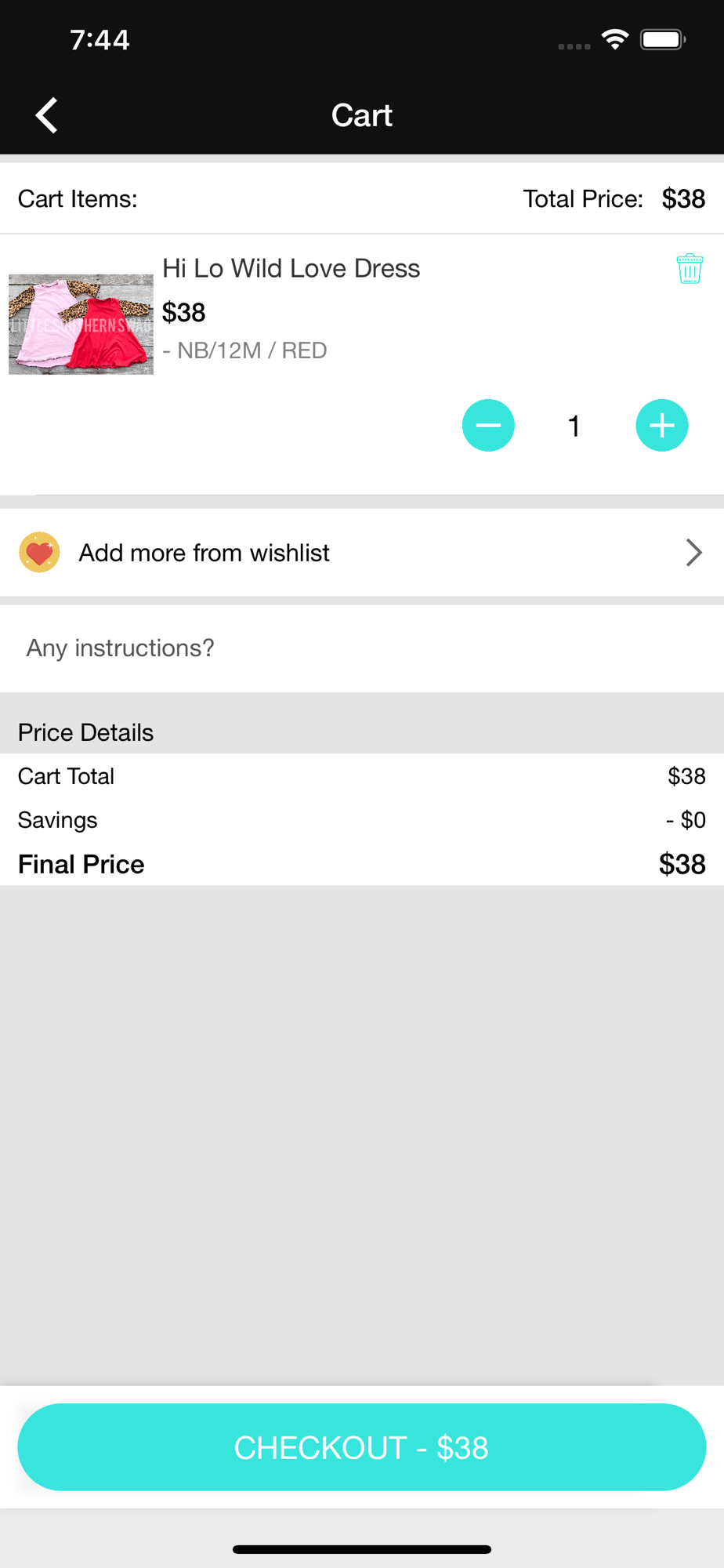The width and height of the screenshot is (724, 1568).
Task: Increase quantity with the plus button
Action: click(662, 426)
